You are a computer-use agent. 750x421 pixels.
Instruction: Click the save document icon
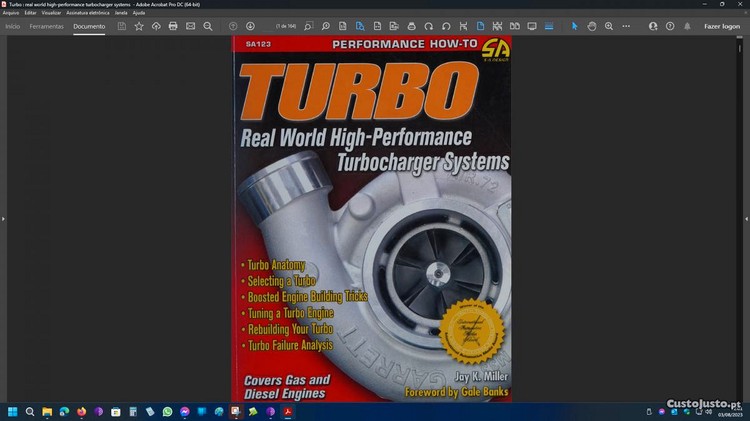[122, 26]
